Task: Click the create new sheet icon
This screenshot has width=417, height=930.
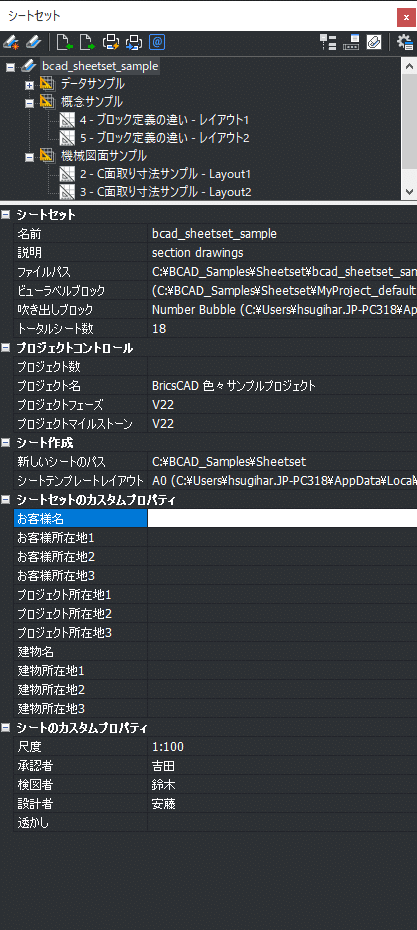Action: coord(64,42)
